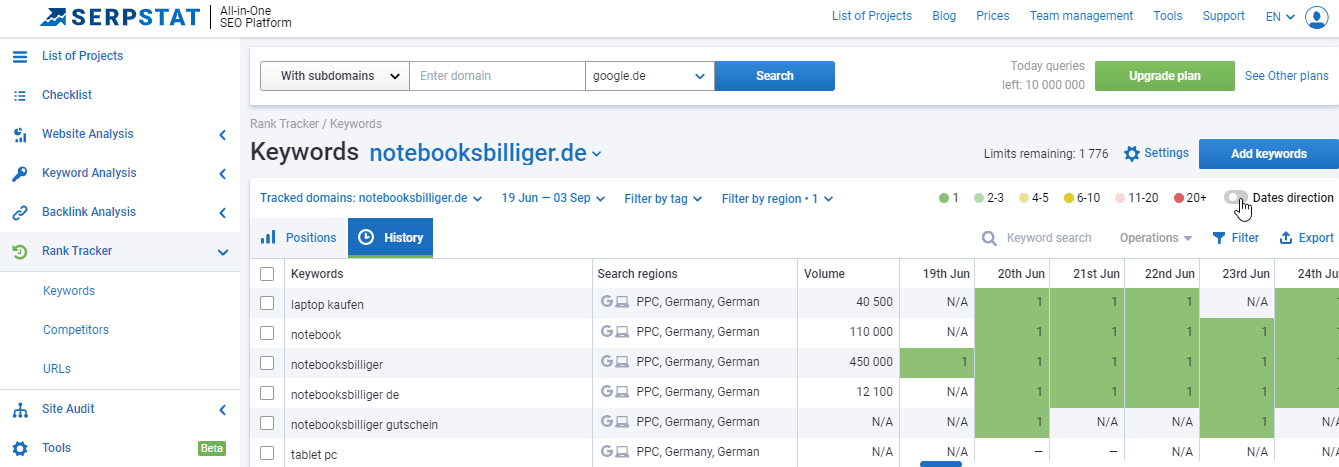The image size is (1339, 467).
Task: Toggle the Dates direction switch
Action: (x=1236, y=198)
